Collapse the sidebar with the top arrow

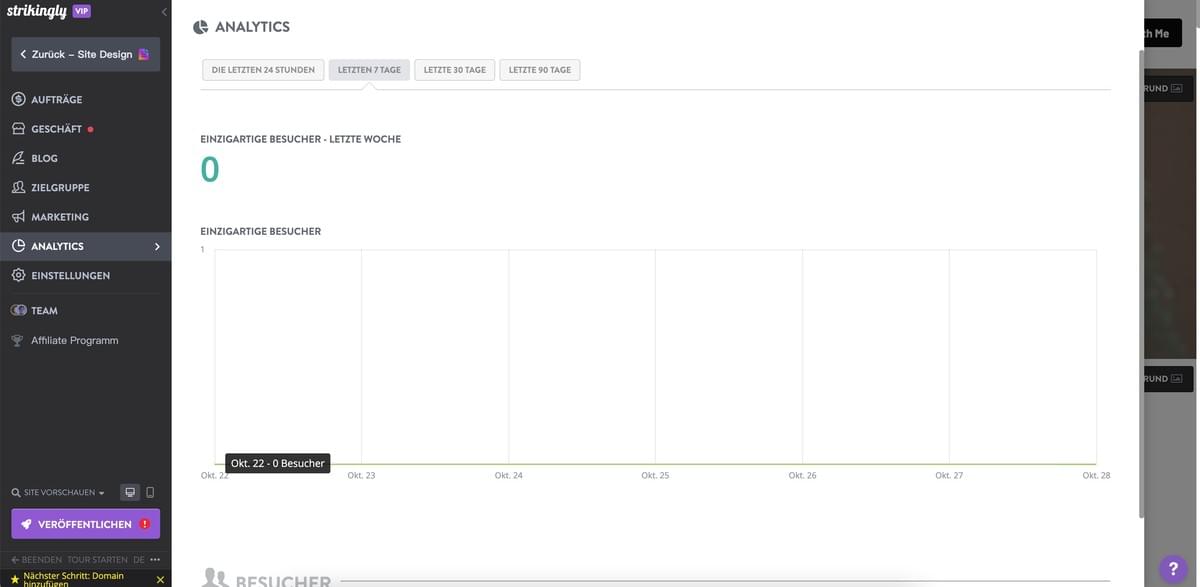click(x=164, y=12)
